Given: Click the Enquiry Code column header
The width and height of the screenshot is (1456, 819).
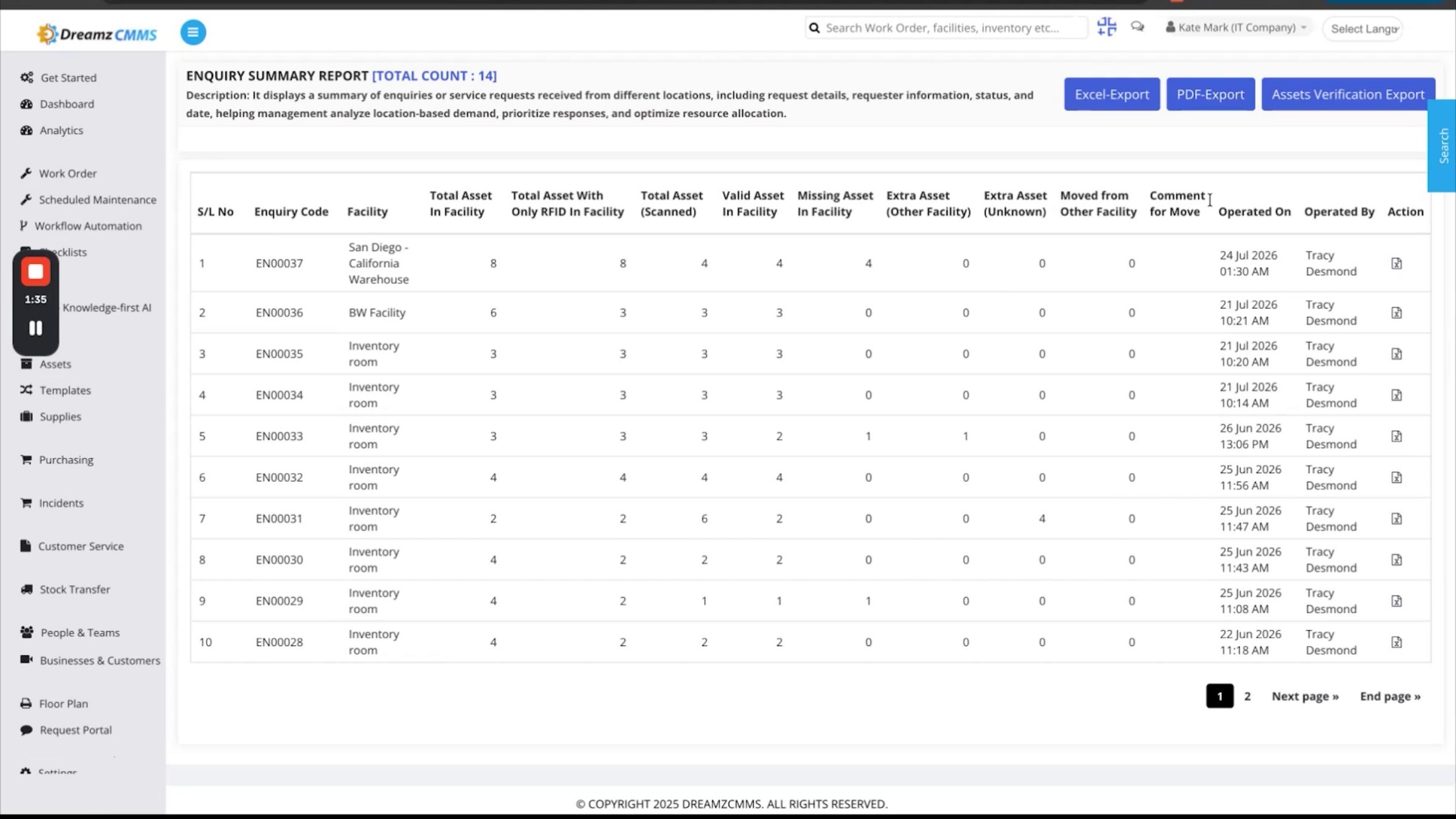Looking at the screenshot, I should pyautogui.click(x=291, y=212).
